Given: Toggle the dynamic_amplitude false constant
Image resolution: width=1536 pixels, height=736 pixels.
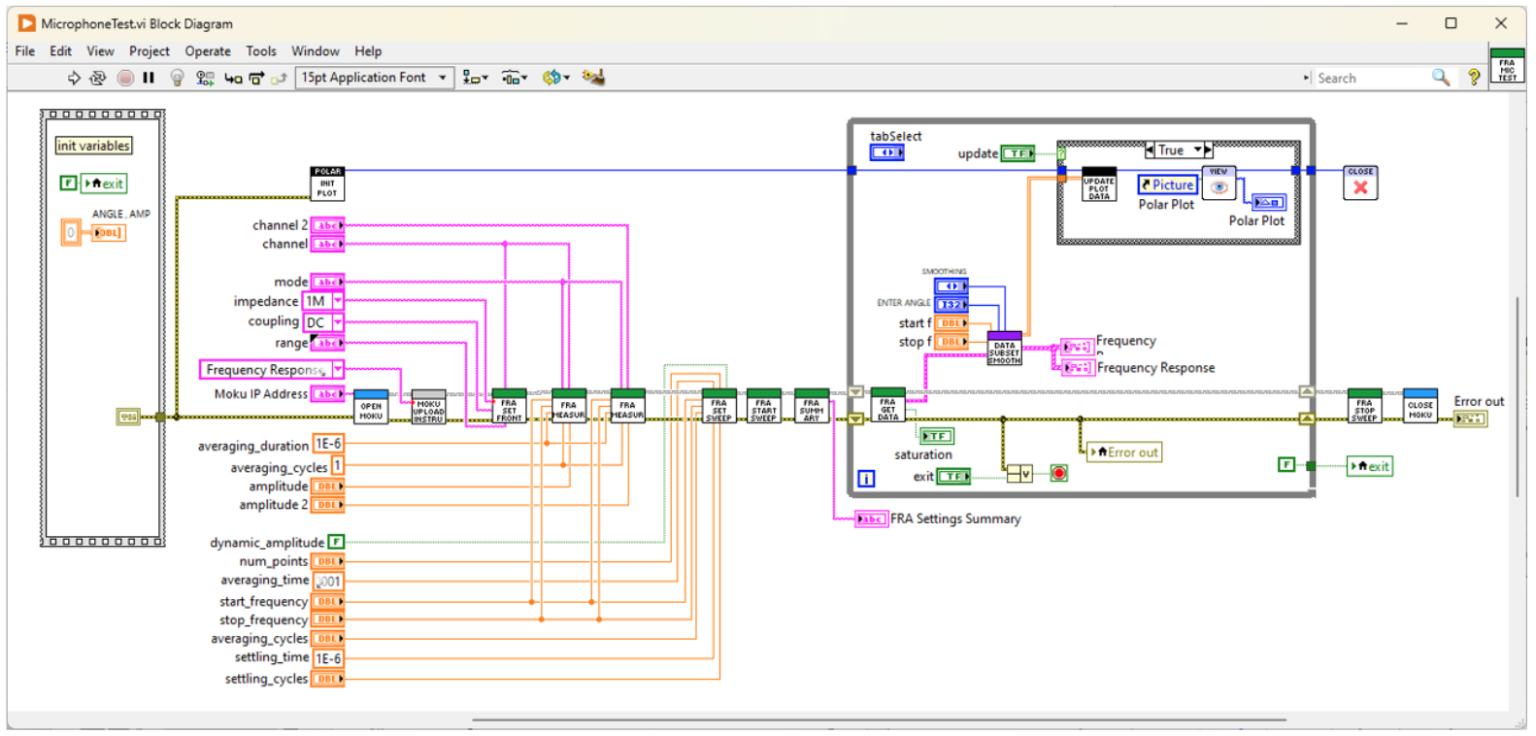Looking at the screenshot, I should (336, 542).
